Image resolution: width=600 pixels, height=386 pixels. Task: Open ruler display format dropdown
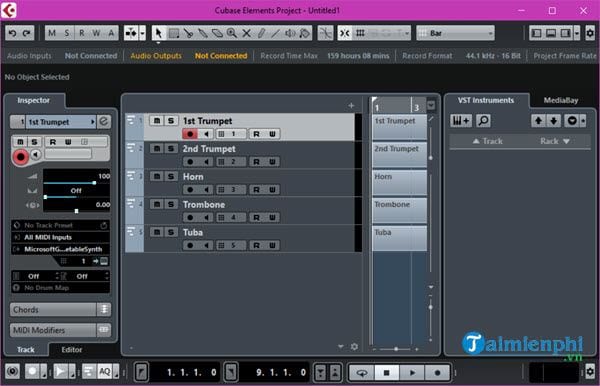[x=431, y=105]
